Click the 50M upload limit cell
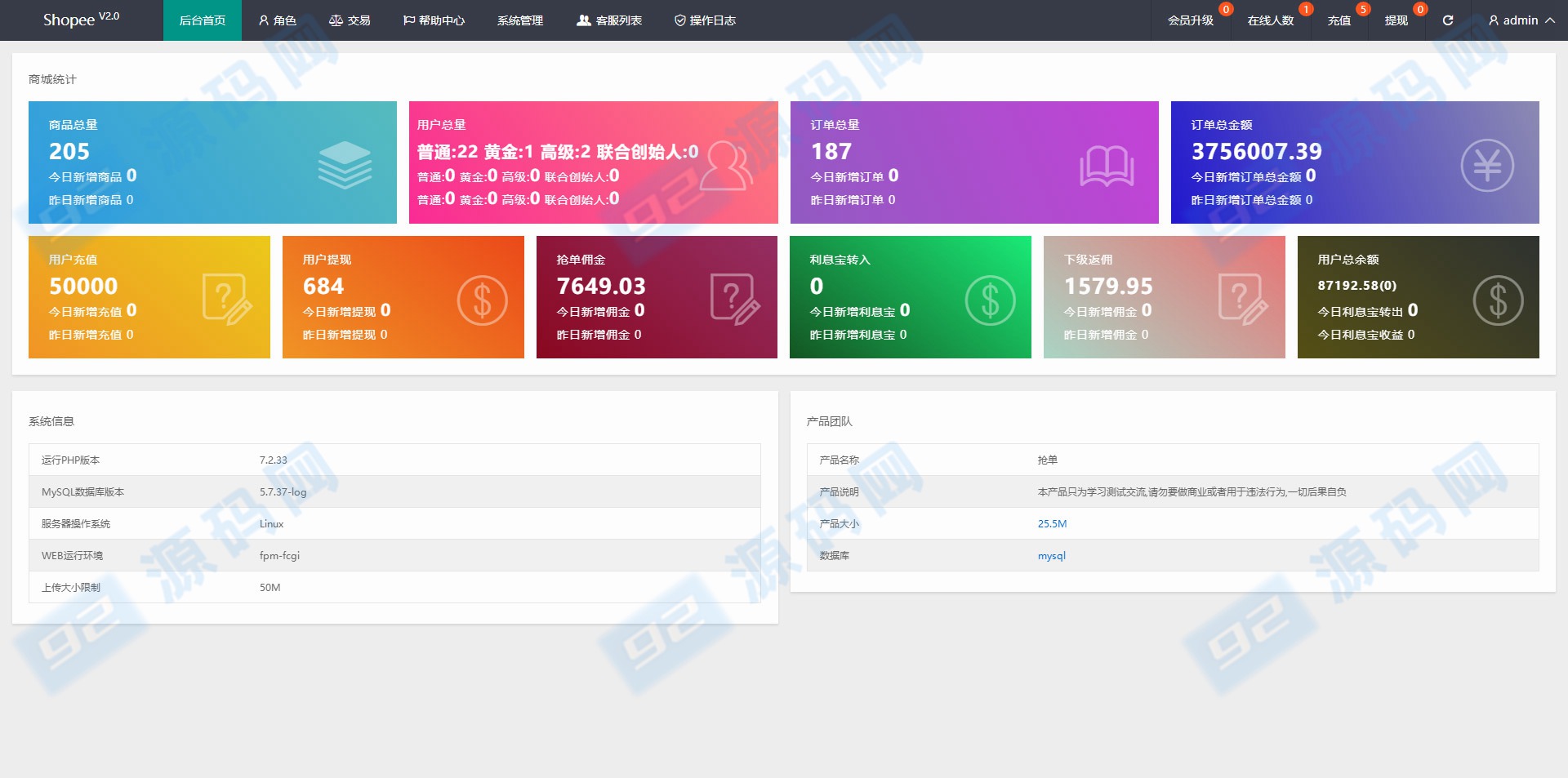Screen dimensions: 1568x778 tap(269, 588)
